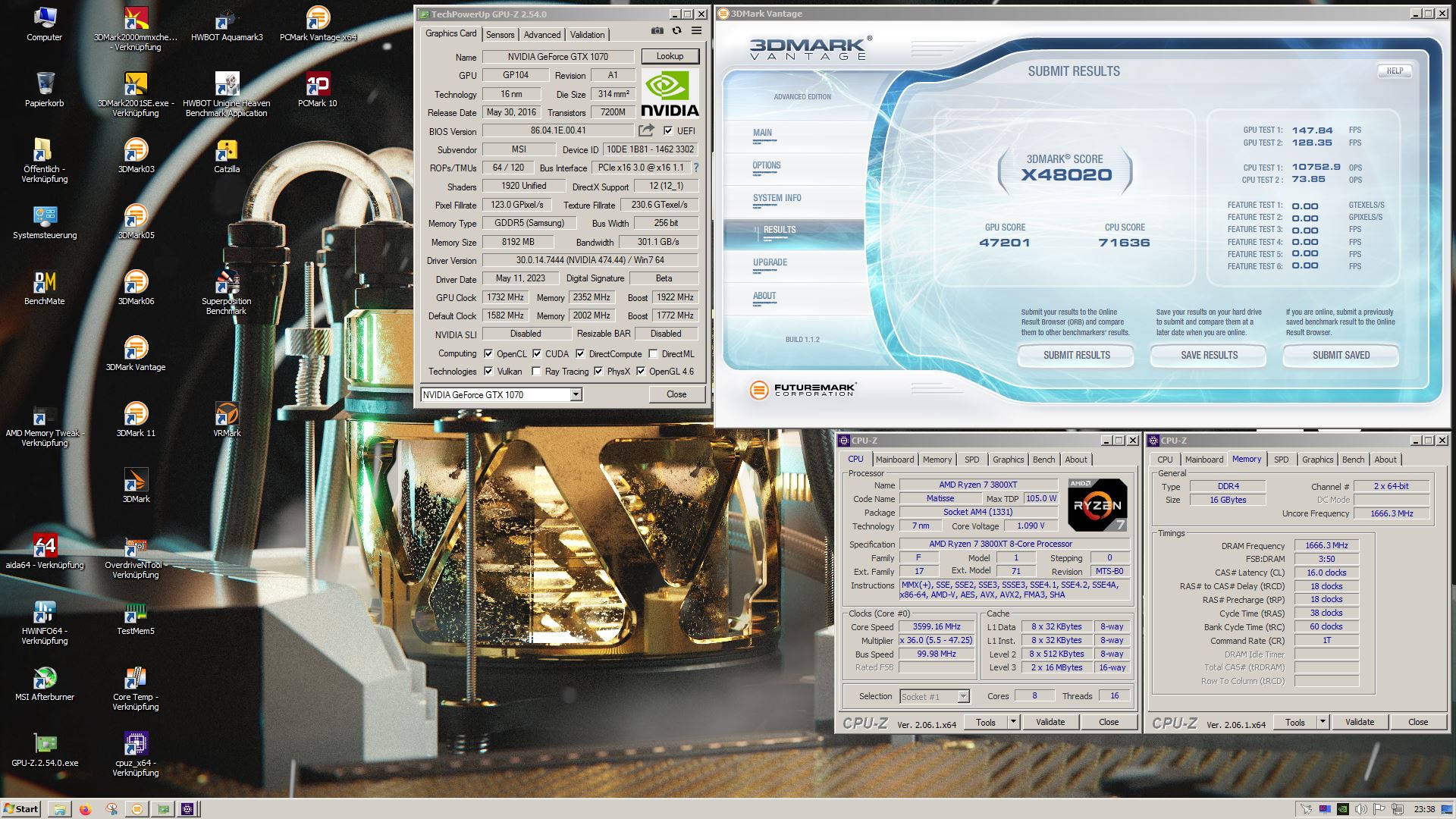
Task: Select the 3DMark03 desktop icon
Action: click(x=136, y=155)
